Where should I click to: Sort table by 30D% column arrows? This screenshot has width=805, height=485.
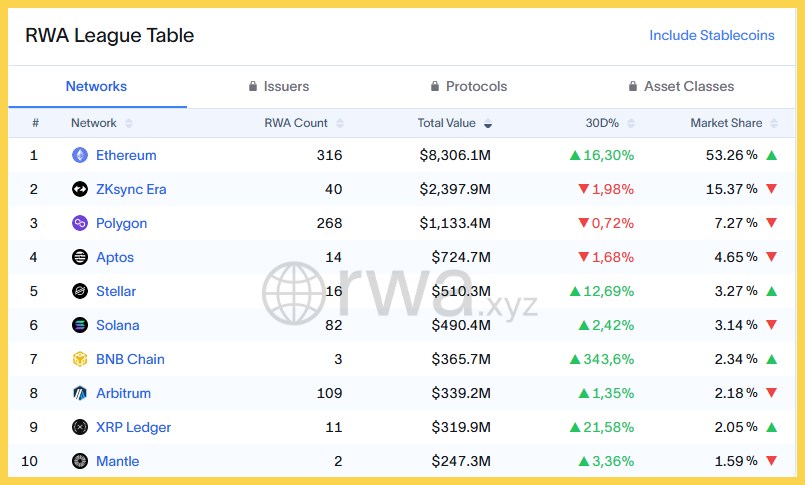click(x=631, y=123)
